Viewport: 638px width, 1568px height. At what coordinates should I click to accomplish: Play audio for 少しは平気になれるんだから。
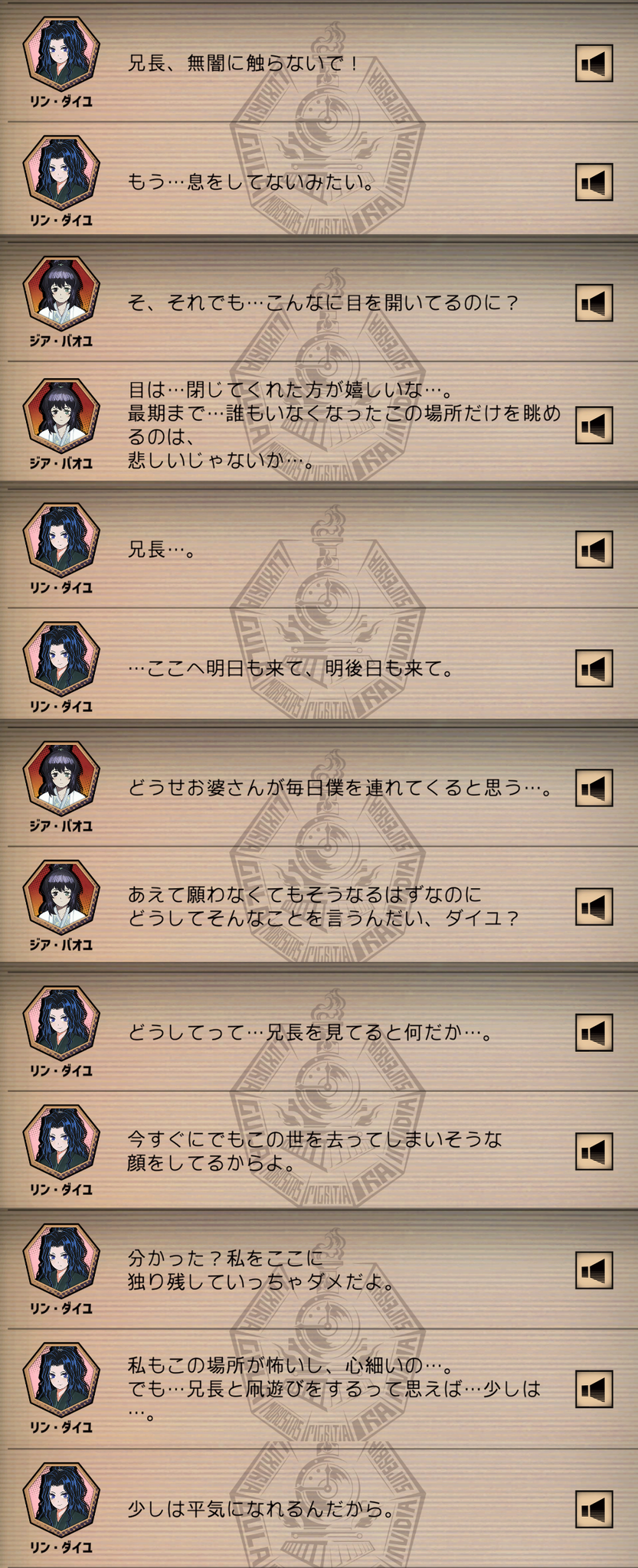click(x=594, y=1509)
